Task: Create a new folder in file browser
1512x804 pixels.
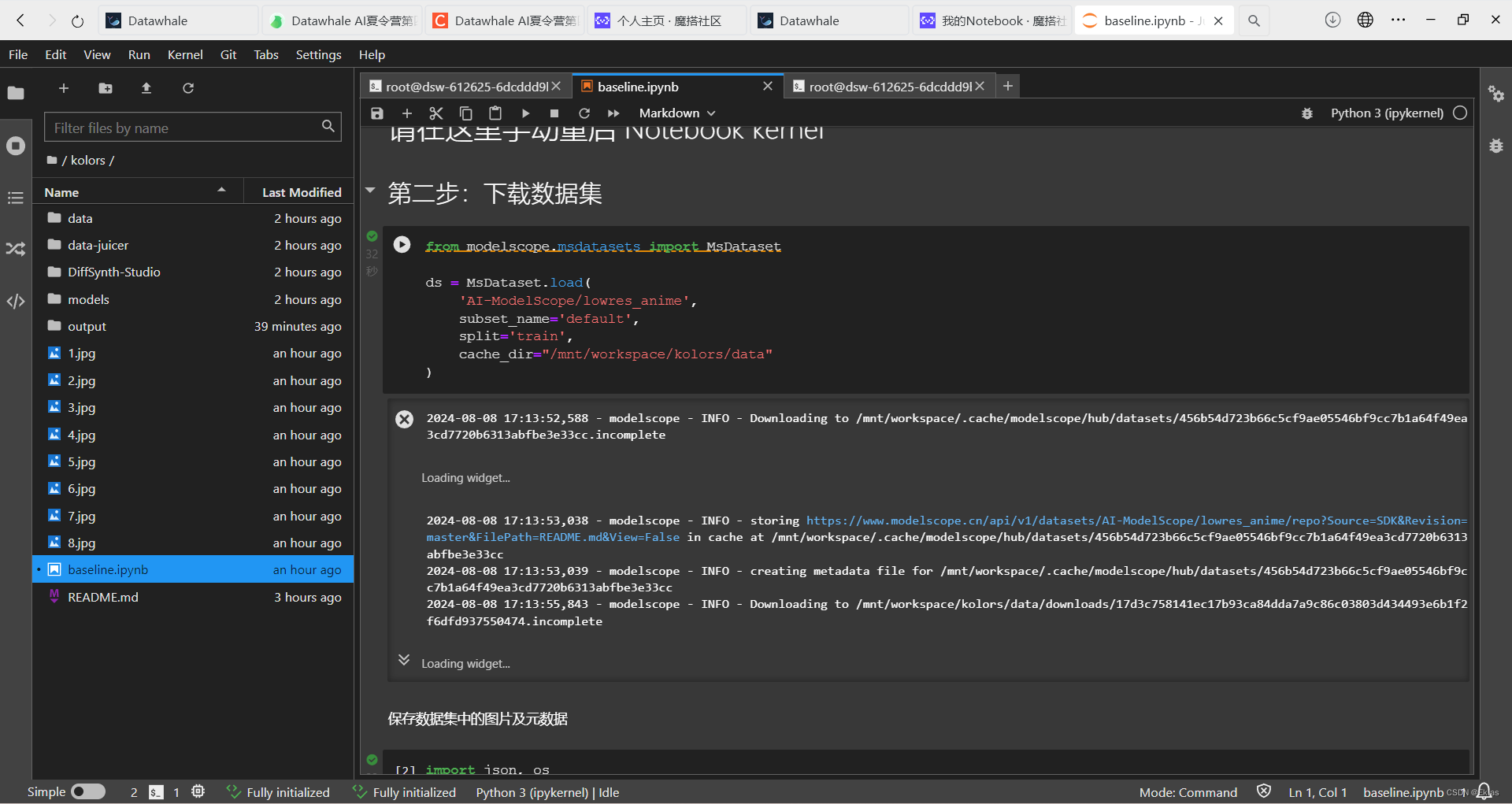Action: tap(106, 88)
